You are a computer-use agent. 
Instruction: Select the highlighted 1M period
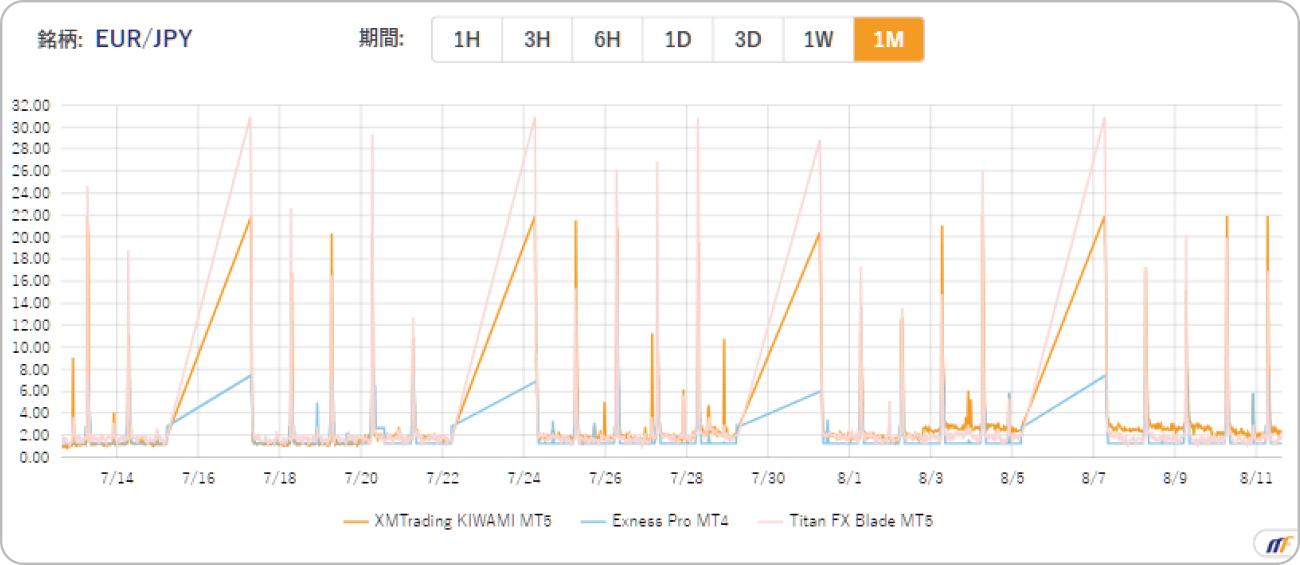point(888,40)
